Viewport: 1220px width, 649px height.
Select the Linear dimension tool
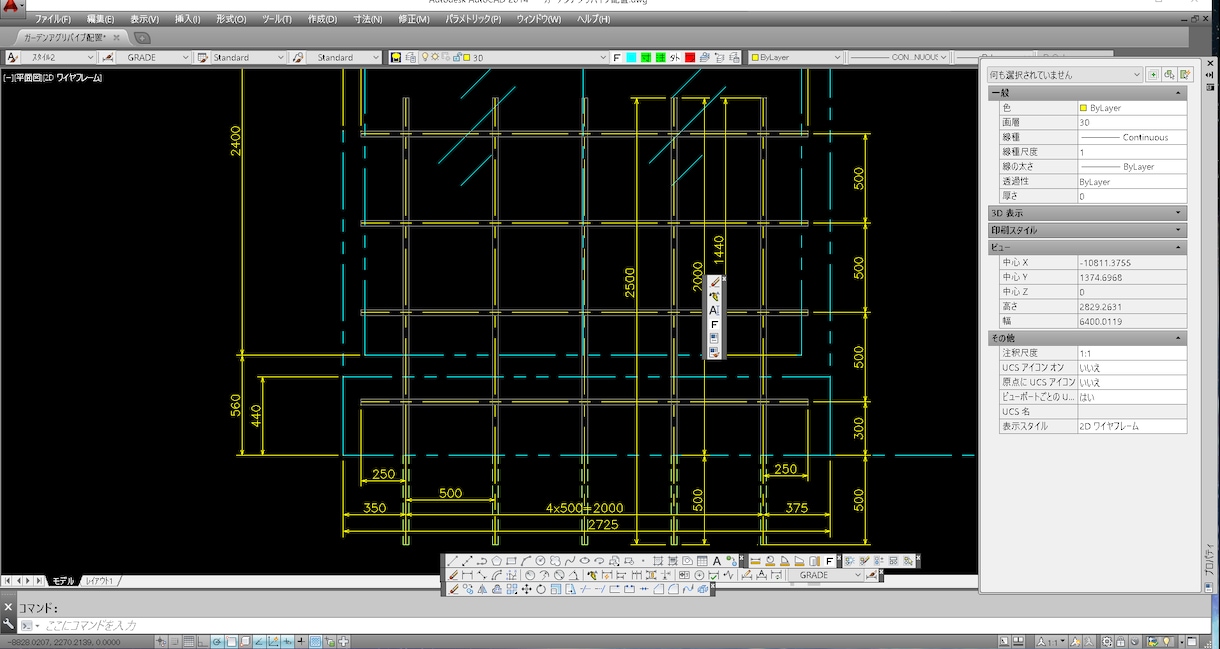pos(468,575)
